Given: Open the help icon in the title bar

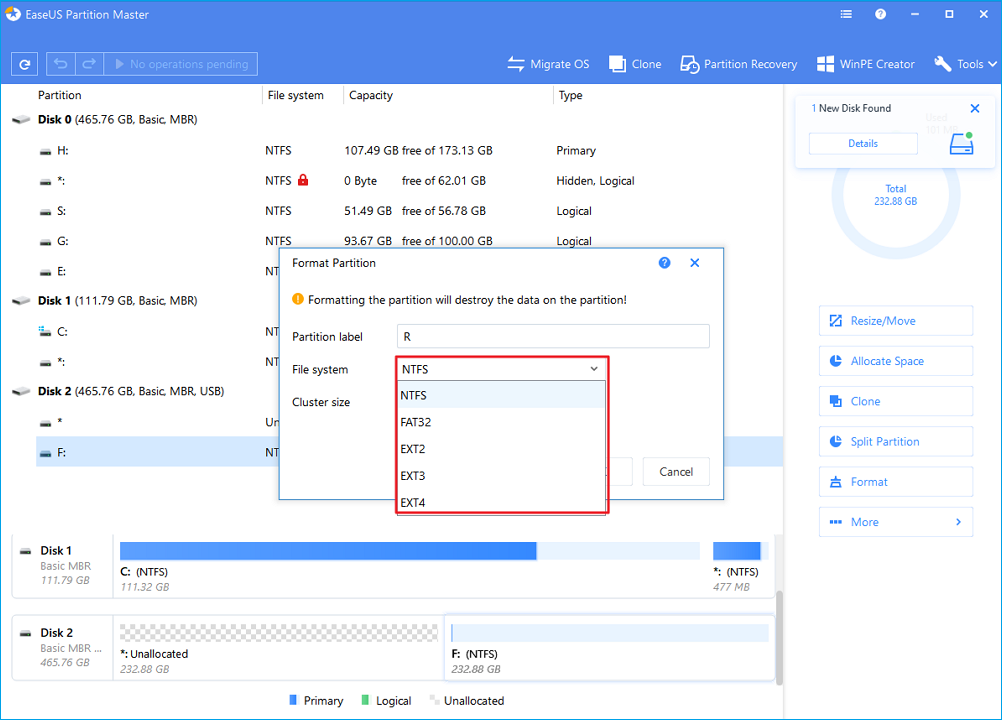Looking at the screenshot, I should (x=881, y=14).
